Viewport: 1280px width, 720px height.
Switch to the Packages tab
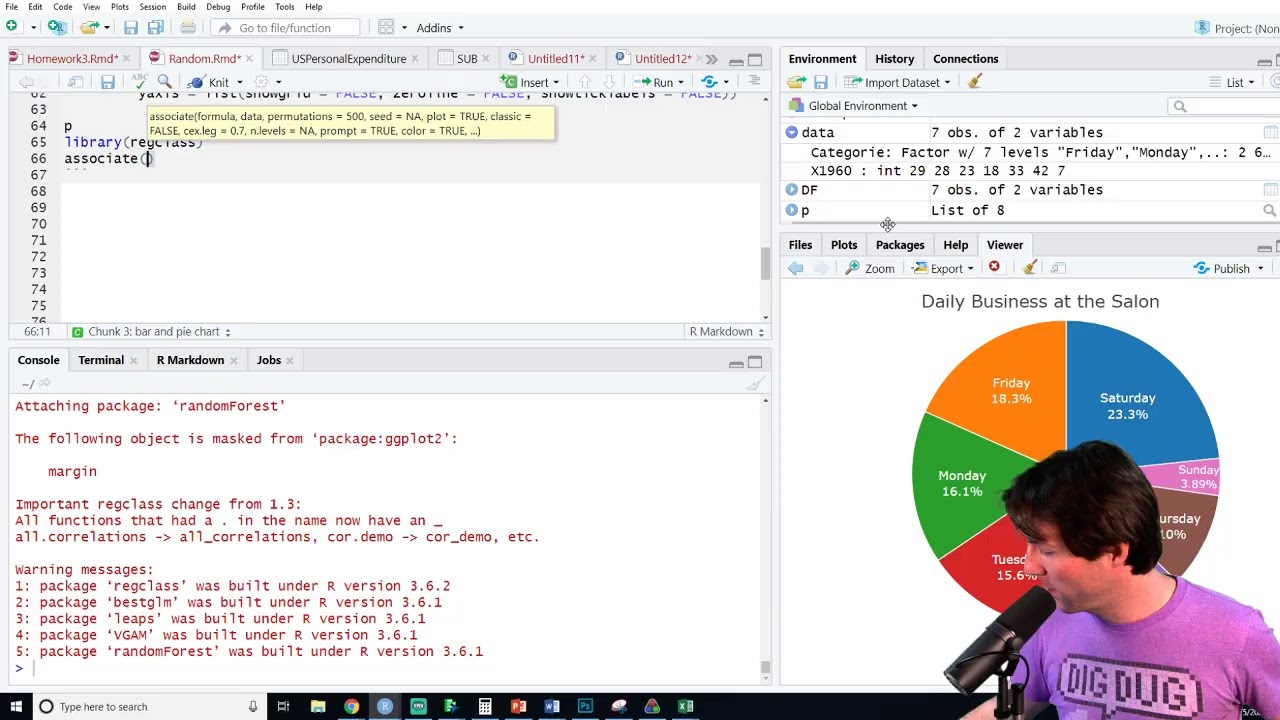[x=900, y=245]
